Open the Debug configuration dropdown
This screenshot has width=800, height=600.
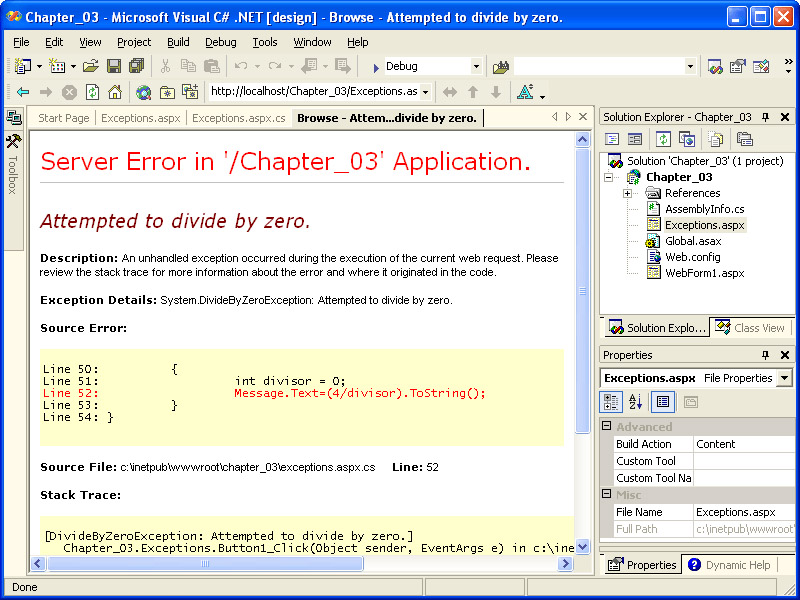[x=476, y=66]
